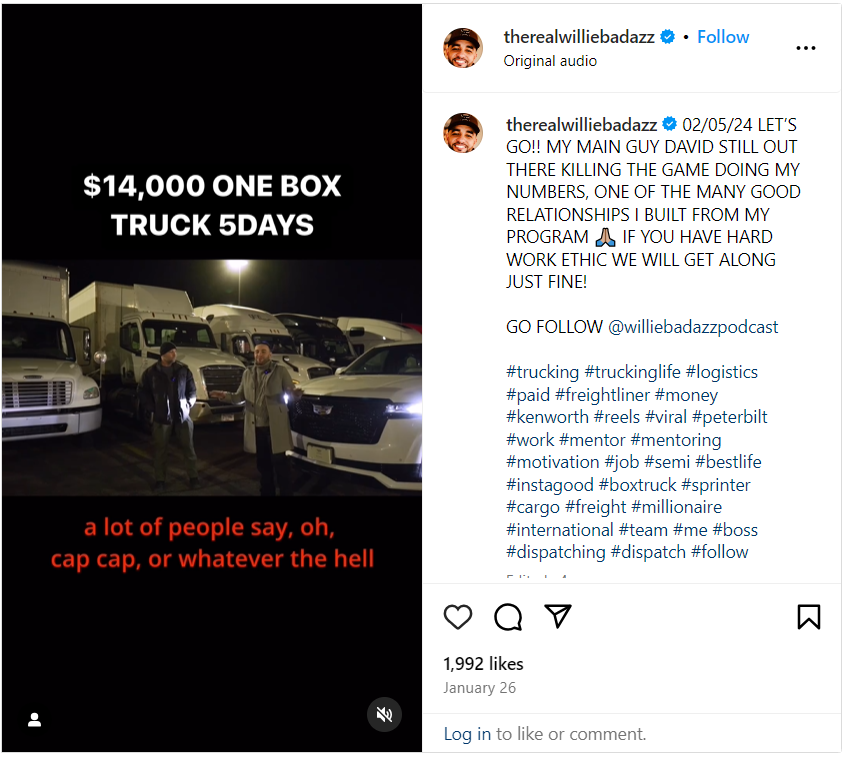Open the #dispatching hashtag
The width and height of the screenshot is (845, 757).
pos(555,552)
